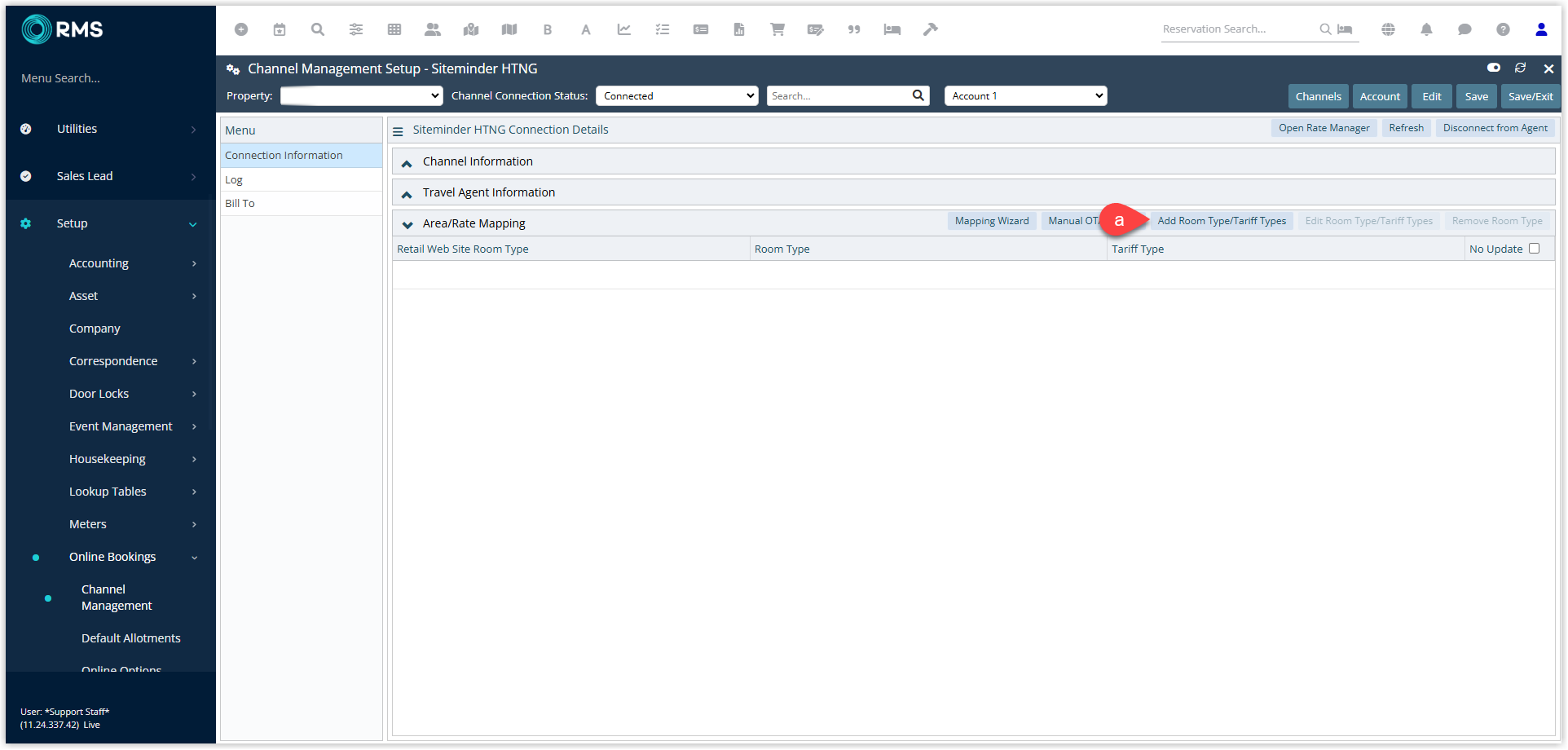Tick the No Update checkbox
The image size is (1568, 750).
click(x=1535, y=249)
